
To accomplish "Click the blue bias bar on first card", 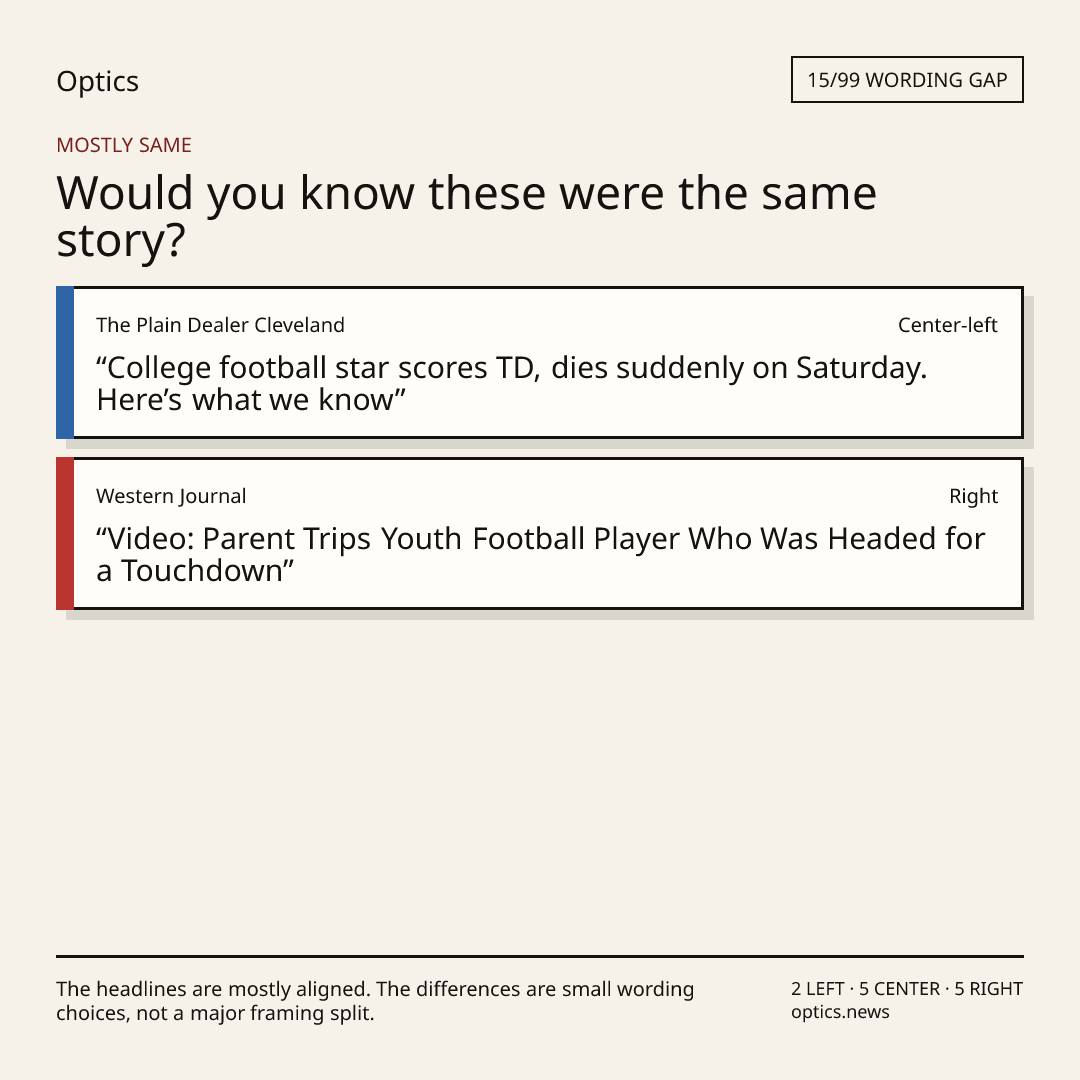I will pos(65,362).
